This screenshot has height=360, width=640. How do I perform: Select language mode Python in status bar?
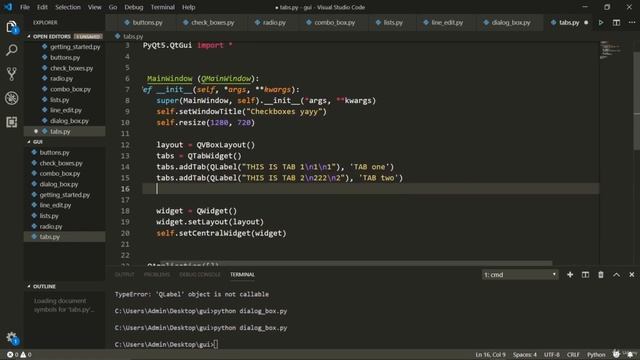click(596, 355)
